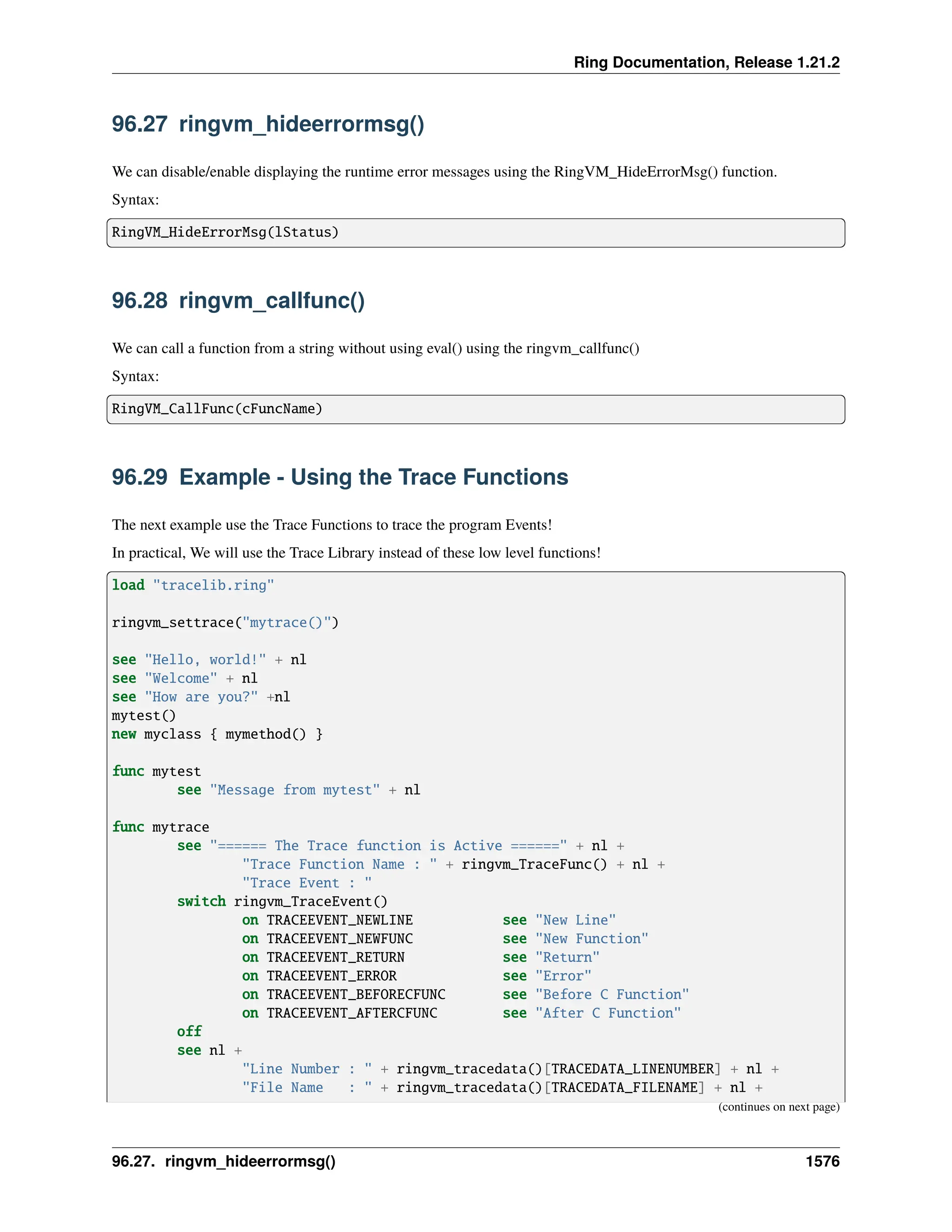Click the ringvm_settrace("mytrace()") line
Viewport: 952px width, 1232px height.
(225, 623)
